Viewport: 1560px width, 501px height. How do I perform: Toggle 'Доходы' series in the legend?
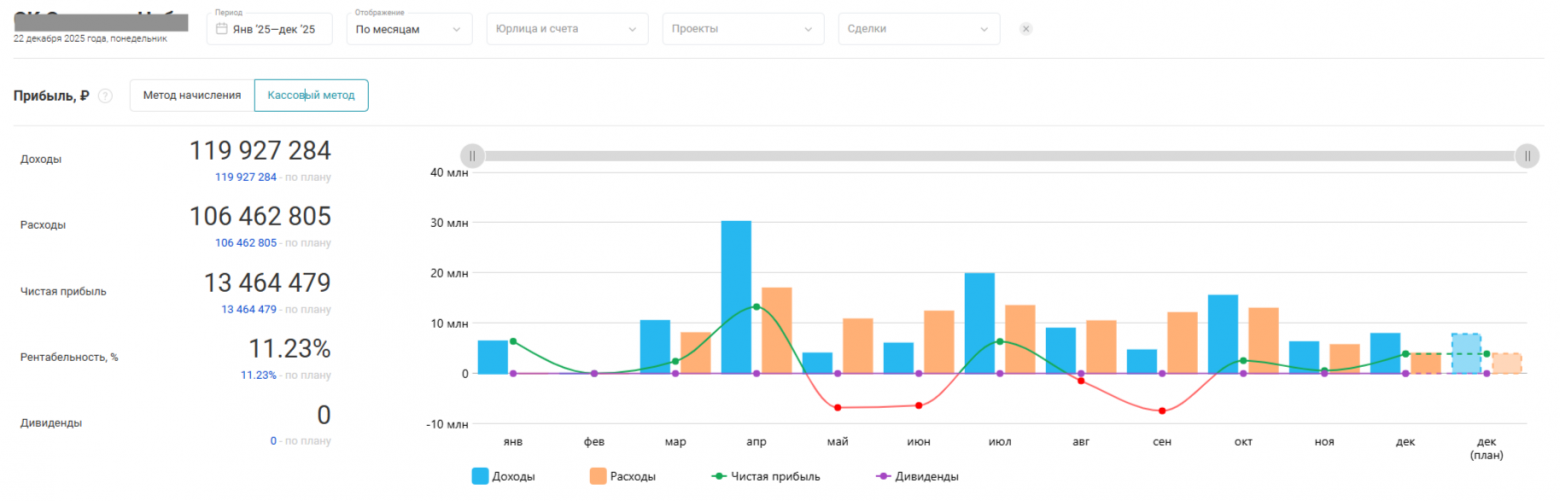[504, 477]
